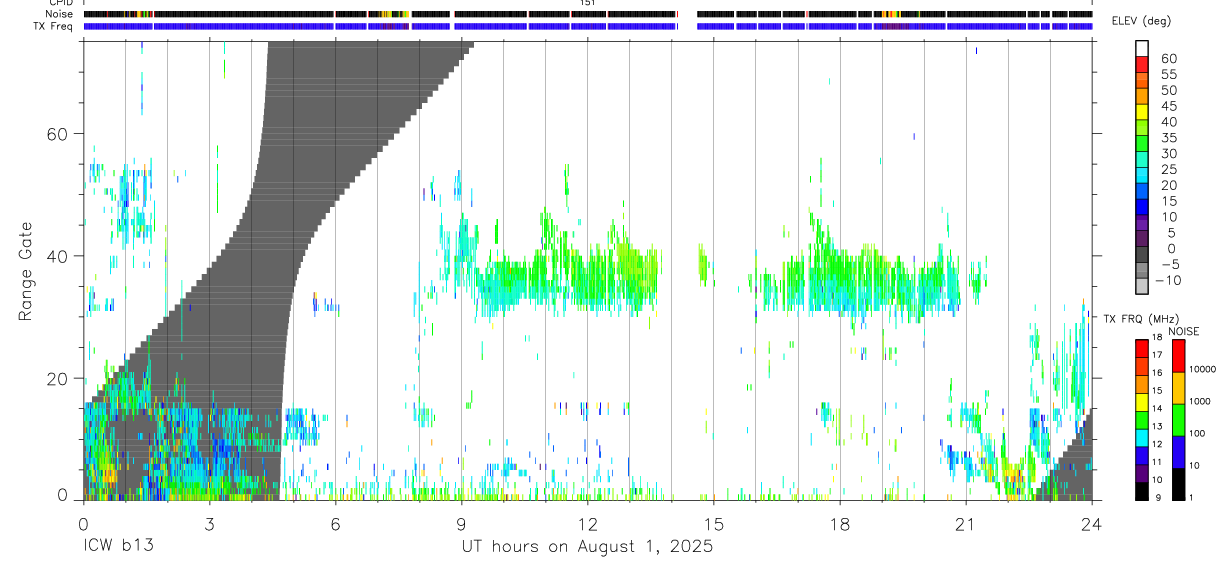Click x-axis tick label '15'
Viewport: 1228px width, 567px height.
(713, 524)
